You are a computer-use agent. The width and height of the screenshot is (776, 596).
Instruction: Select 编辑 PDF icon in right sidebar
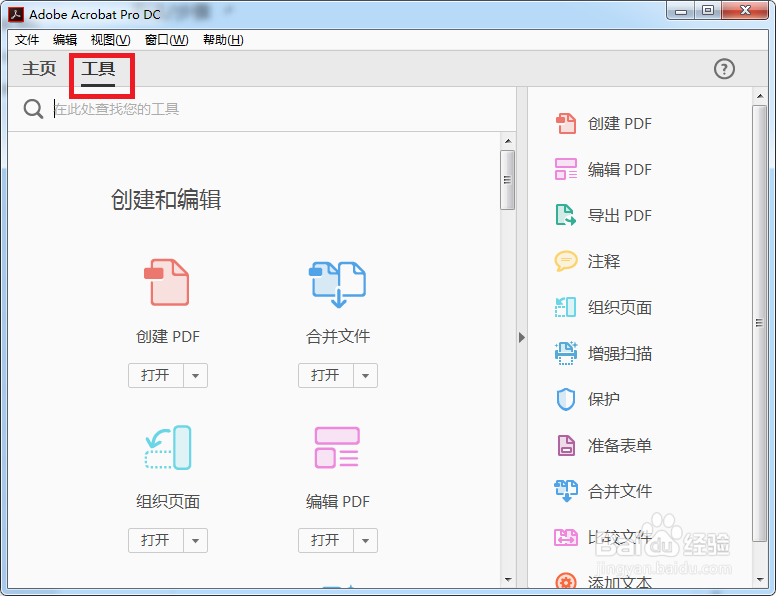point(566,169)
